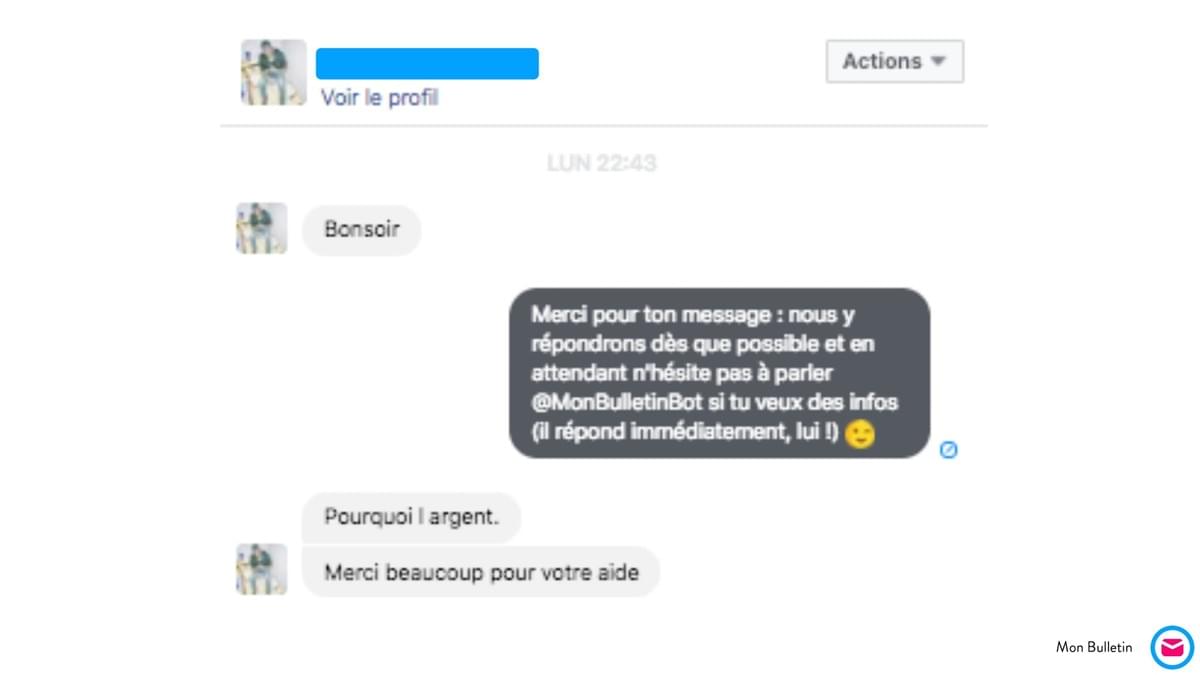Viewport: 1200px width, 675px height.
Task: Click the avatar beside 'Merci beaucoup pour votre aide'
Action: click(261, 569)
